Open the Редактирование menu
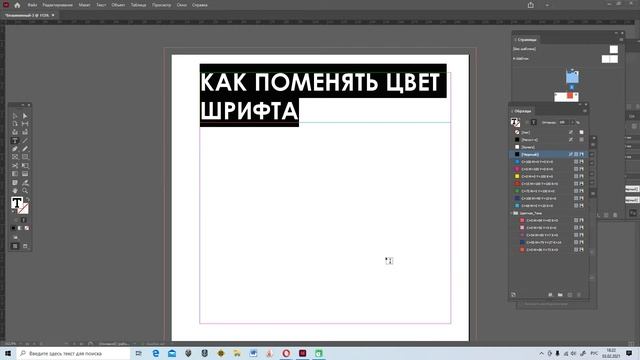This screenshot has height=360, width=640. (x=58, y=5)
